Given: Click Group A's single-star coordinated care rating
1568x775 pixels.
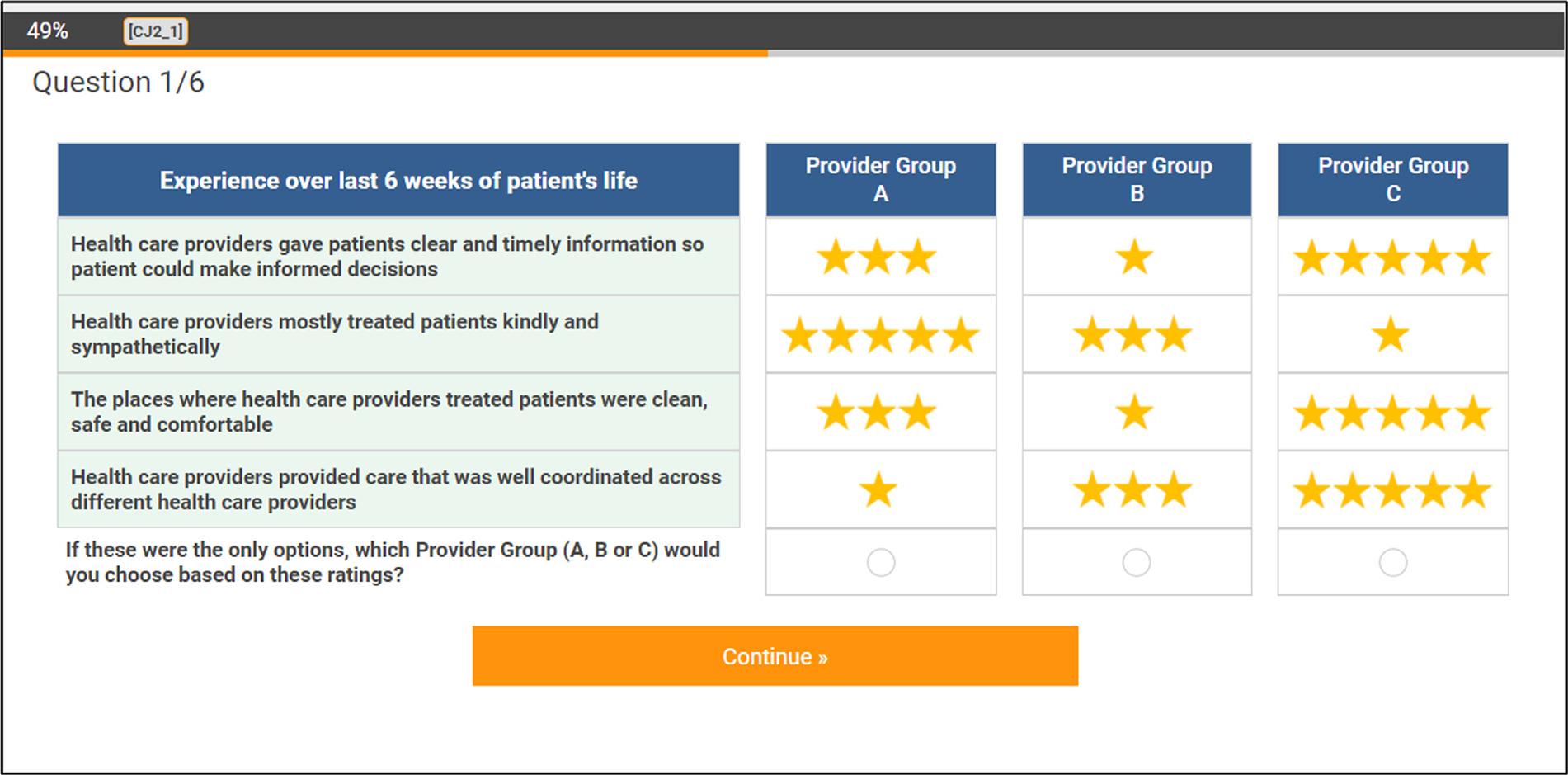Looking at the screenshot, I should coord(878,490).
